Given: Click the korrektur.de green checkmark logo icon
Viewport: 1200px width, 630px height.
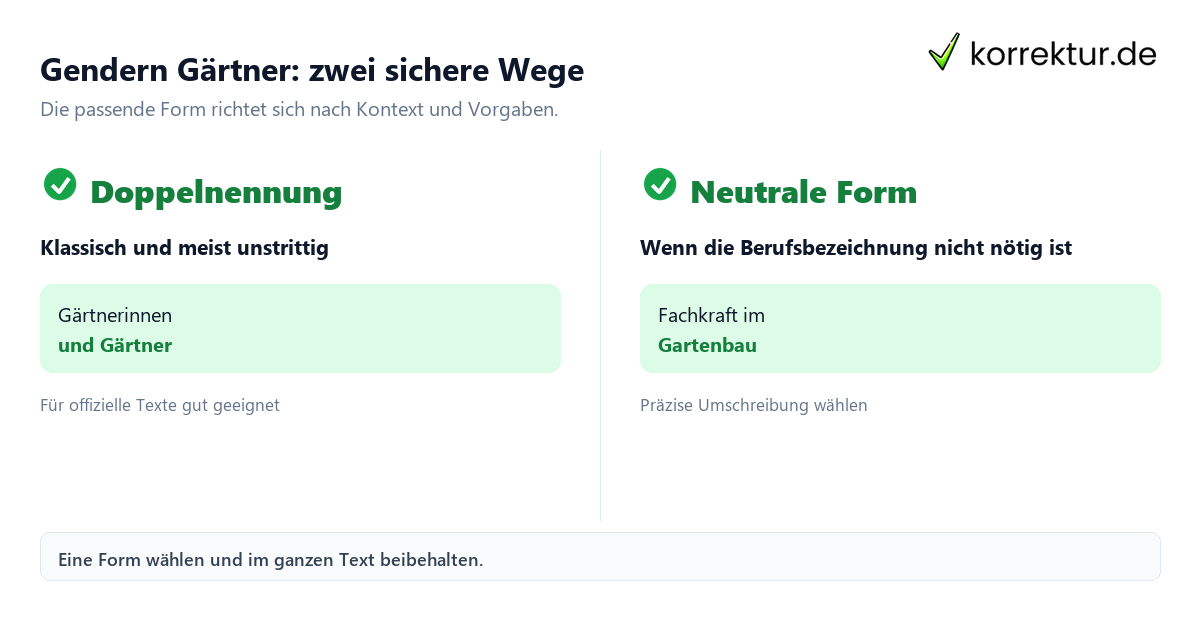Looking at the screenshot, I should tap(944, 51).
